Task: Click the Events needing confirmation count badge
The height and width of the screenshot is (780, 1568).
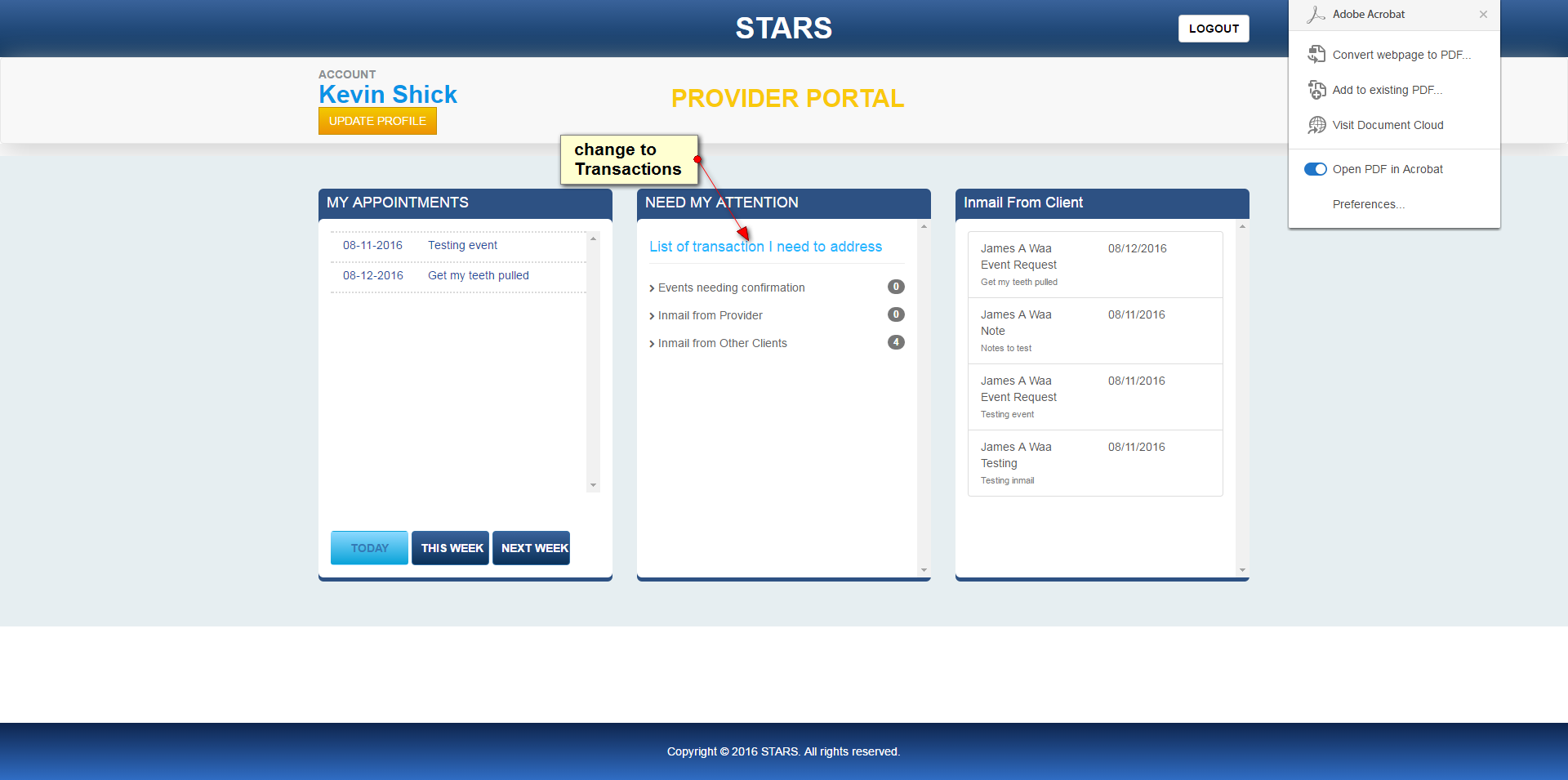Action: (x=896, y=287)
